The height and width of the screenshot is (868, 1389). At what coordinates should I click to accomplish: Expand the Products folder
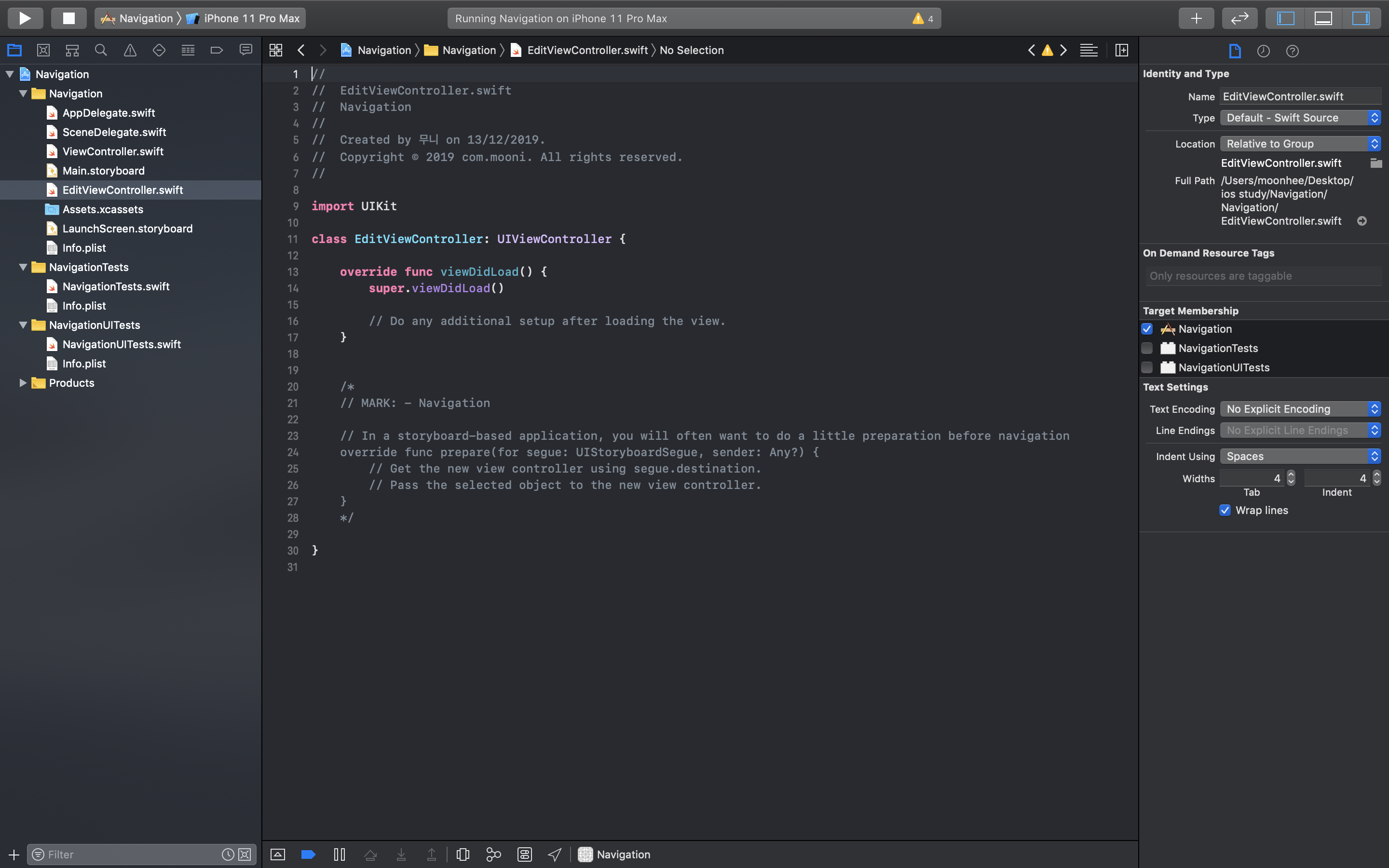click(x=23, y=383)
